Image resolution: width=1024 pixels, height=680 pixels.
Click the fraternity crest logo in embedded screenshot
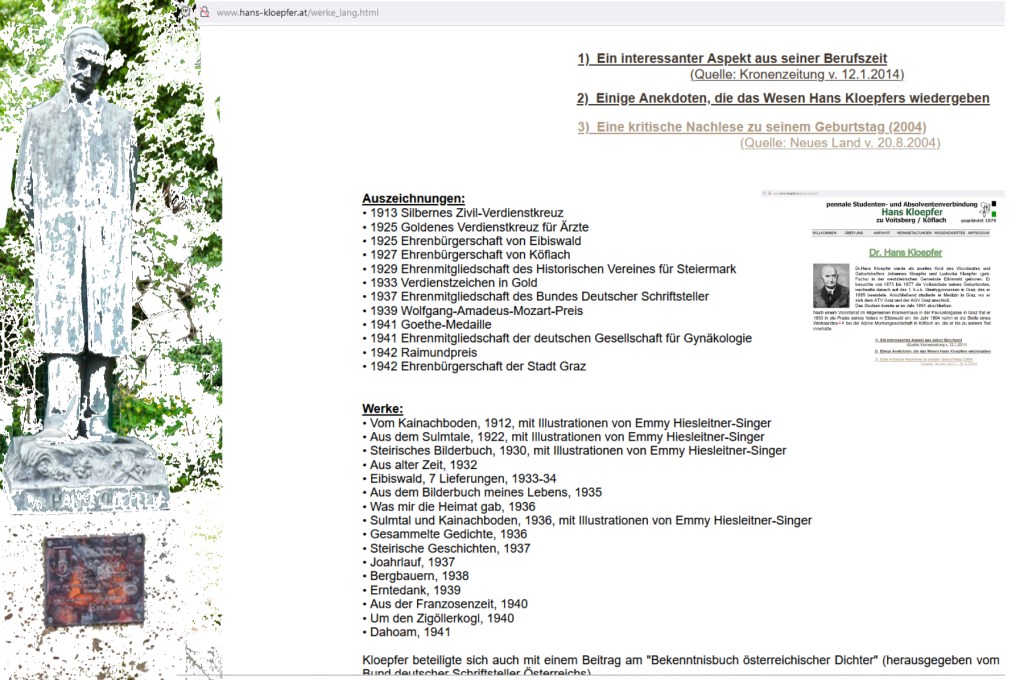click(985, 210)
